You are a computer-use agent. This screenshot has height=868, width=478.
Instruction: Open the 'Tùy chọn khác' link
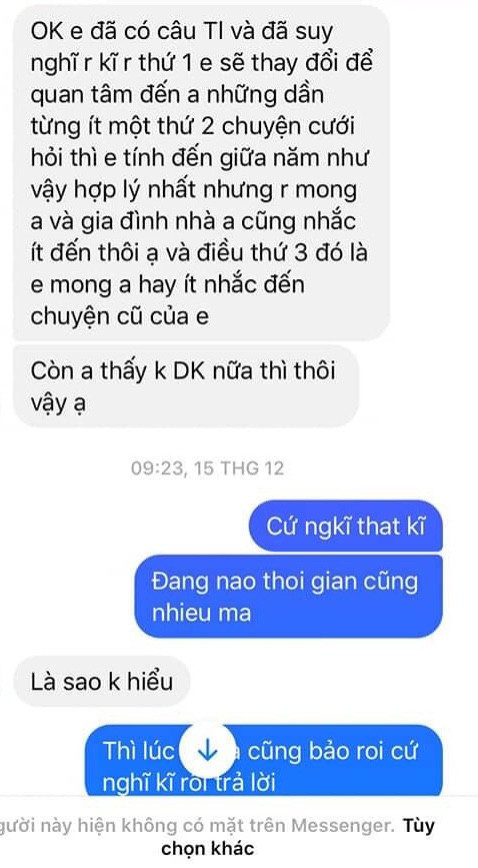299,836
